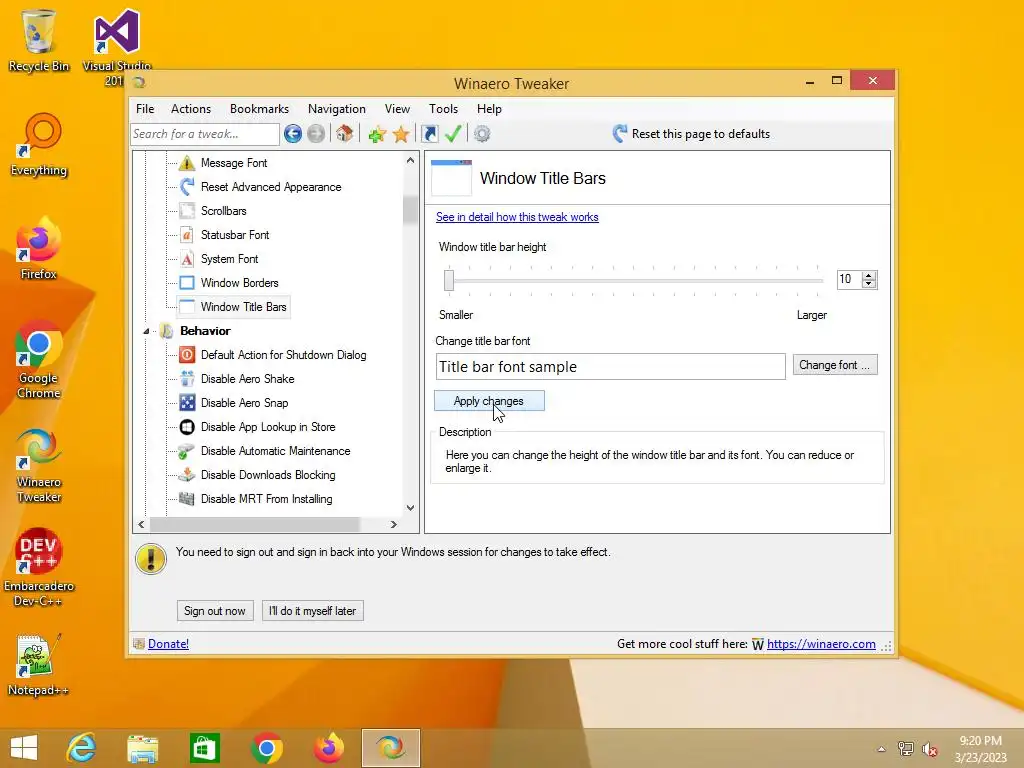Image resolution: width=1024 pixels, height=768 pixels.
Task: Open See in detail how this tweak works
Action: (x=517, y=217)
